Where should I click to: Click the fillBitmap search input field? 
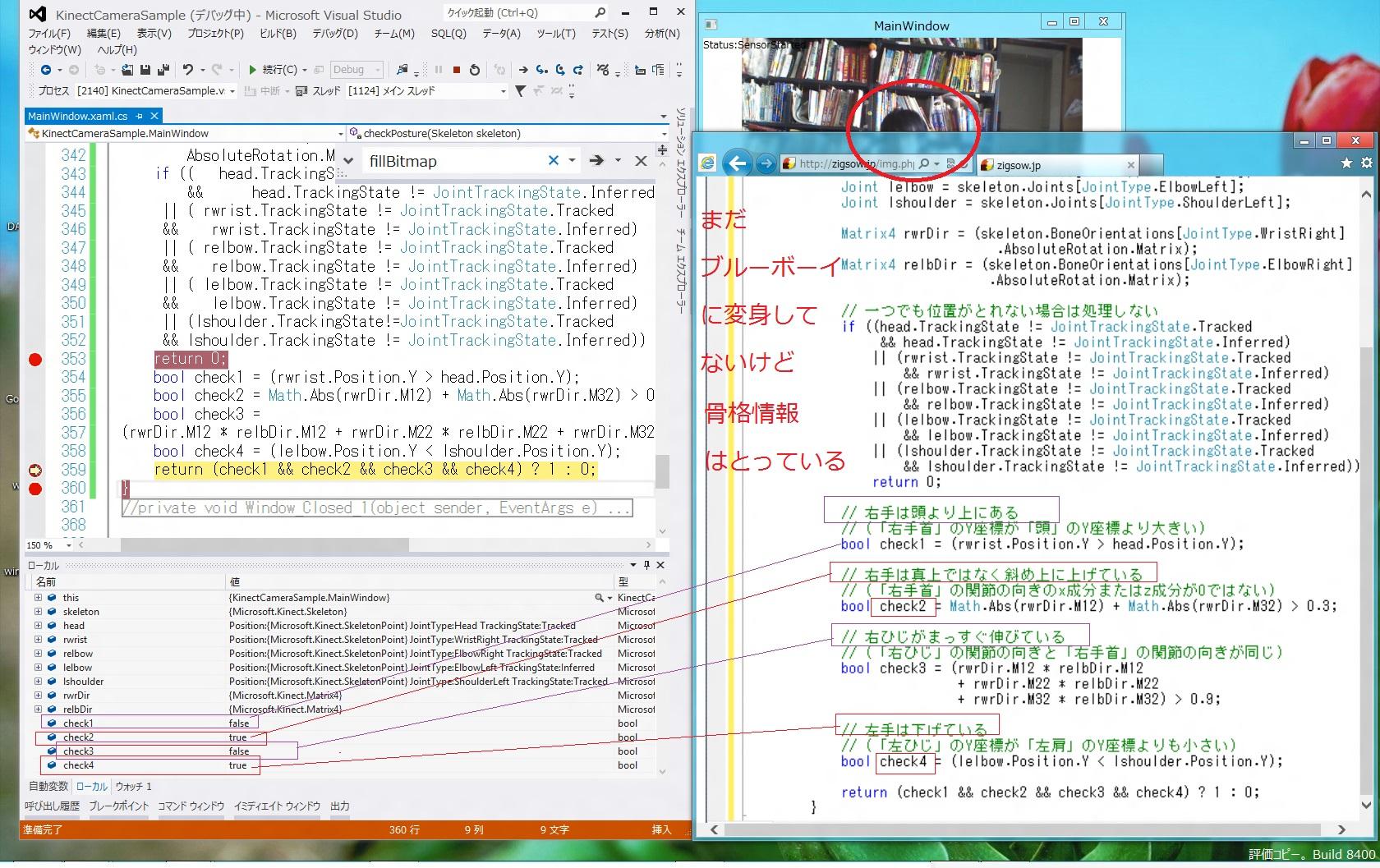[x=452, y=161]
